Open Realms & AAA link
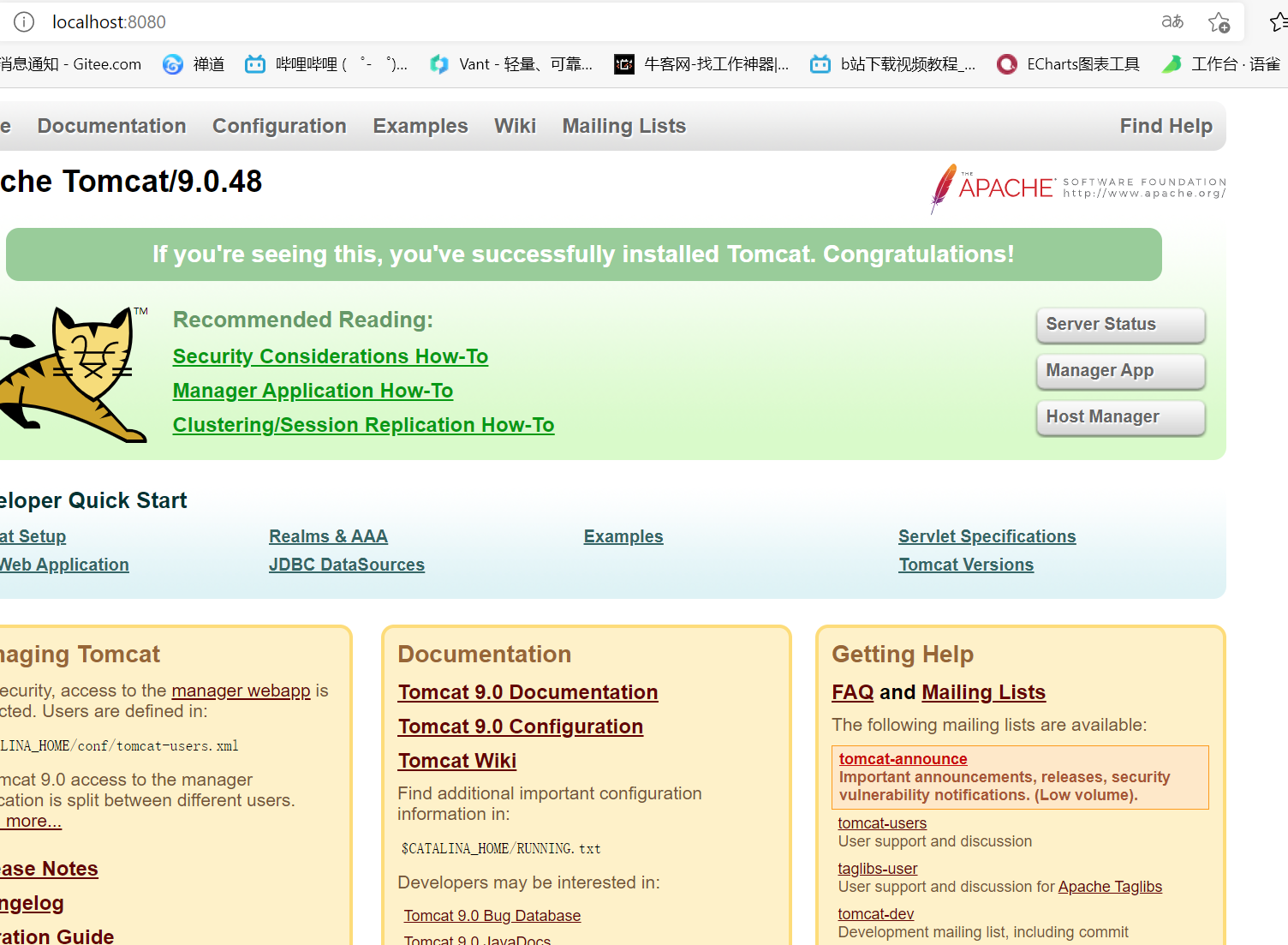Image resolution: width=1288 pixels, height=945 pixels. 328,536
